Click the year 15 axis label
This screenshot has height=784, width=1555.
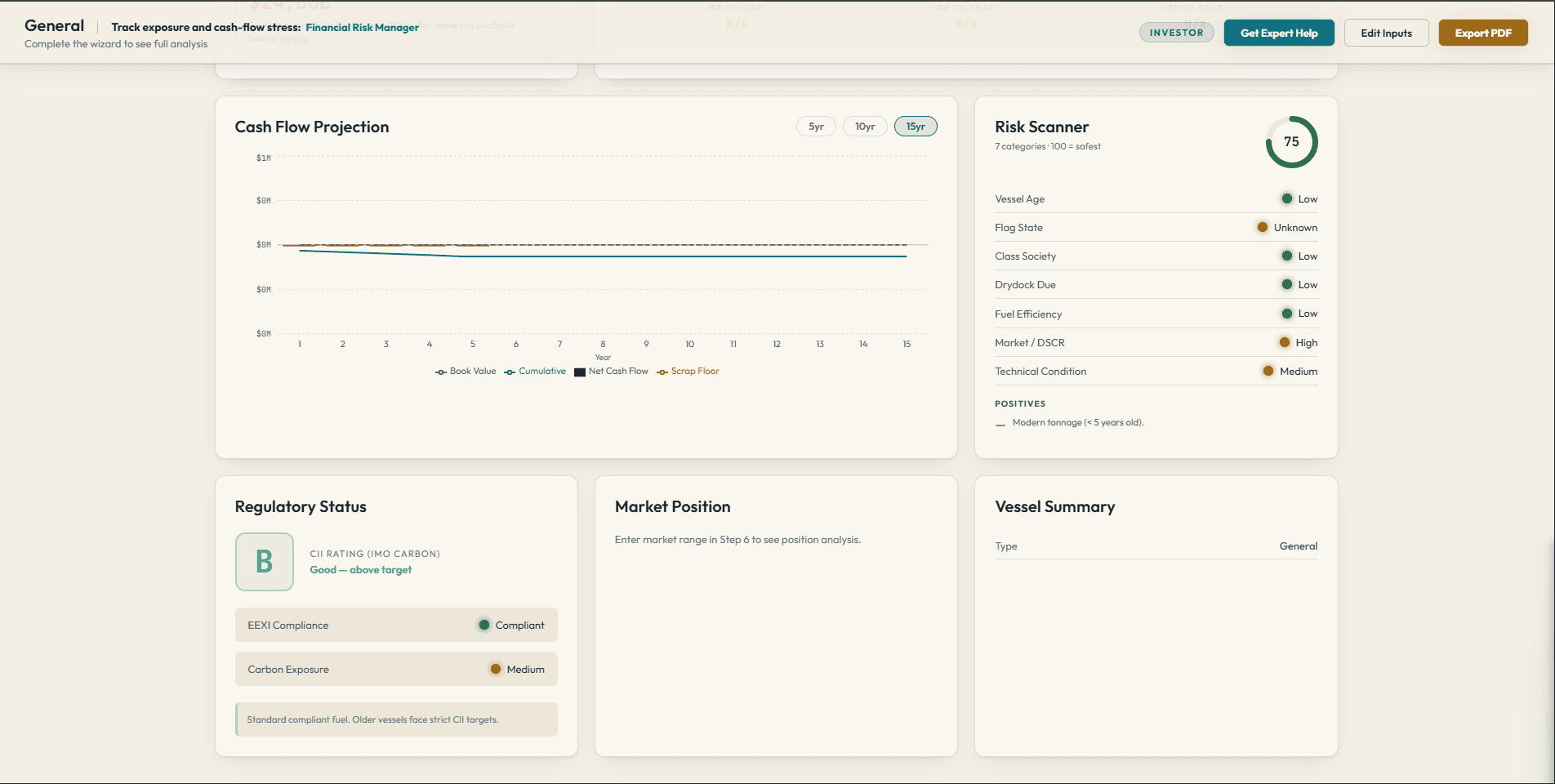(x=907, y=345)
